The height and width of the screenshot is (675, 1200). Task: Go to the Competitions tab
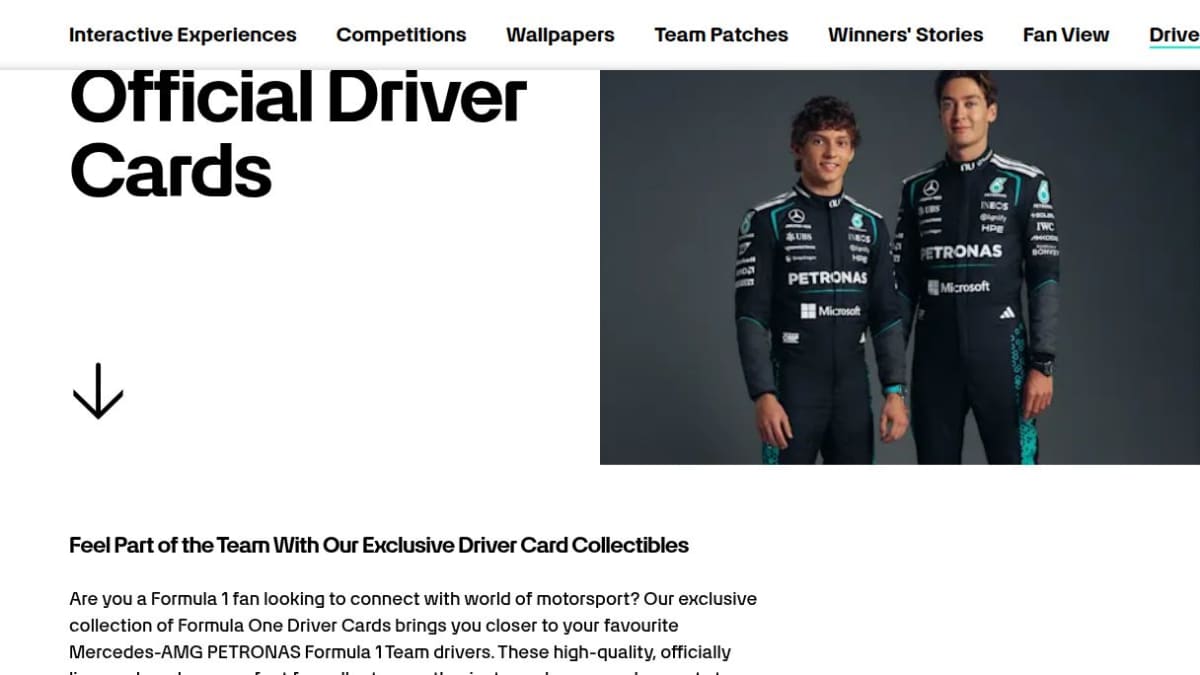pos(401,35)
